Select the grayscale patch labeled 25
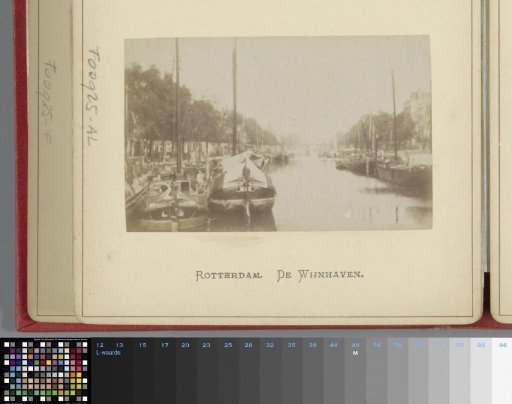This screenshot has width=512, height=404. (228, 371)
